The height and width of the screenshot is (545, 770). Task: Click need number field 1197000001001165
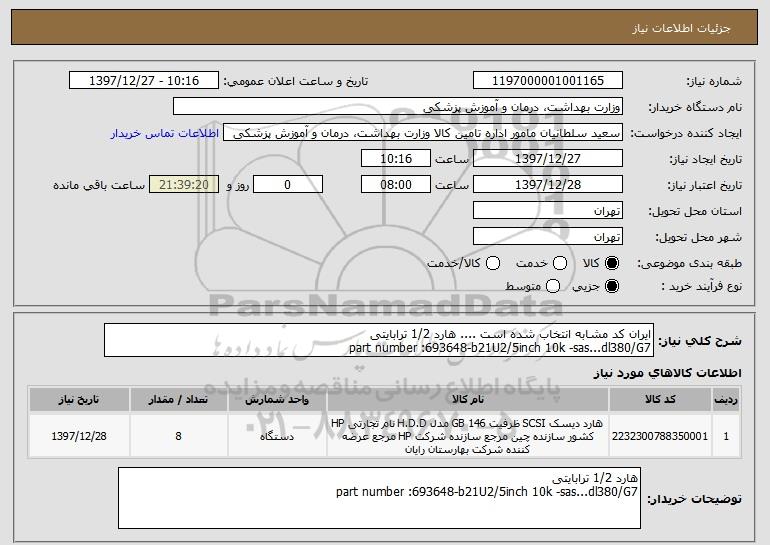click(x=548, y=81)
